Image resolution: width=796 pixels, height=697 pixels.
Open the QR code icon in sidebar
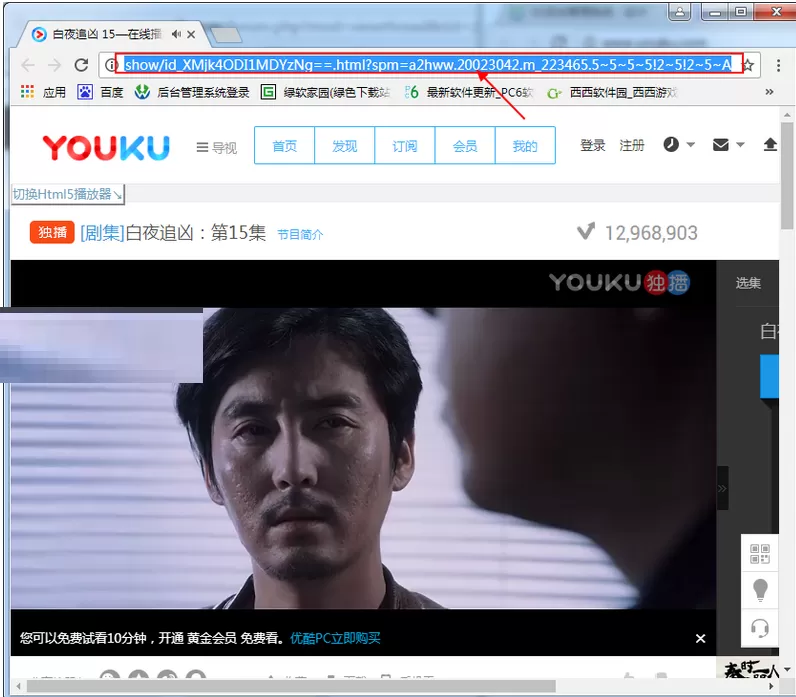[760, 553]
